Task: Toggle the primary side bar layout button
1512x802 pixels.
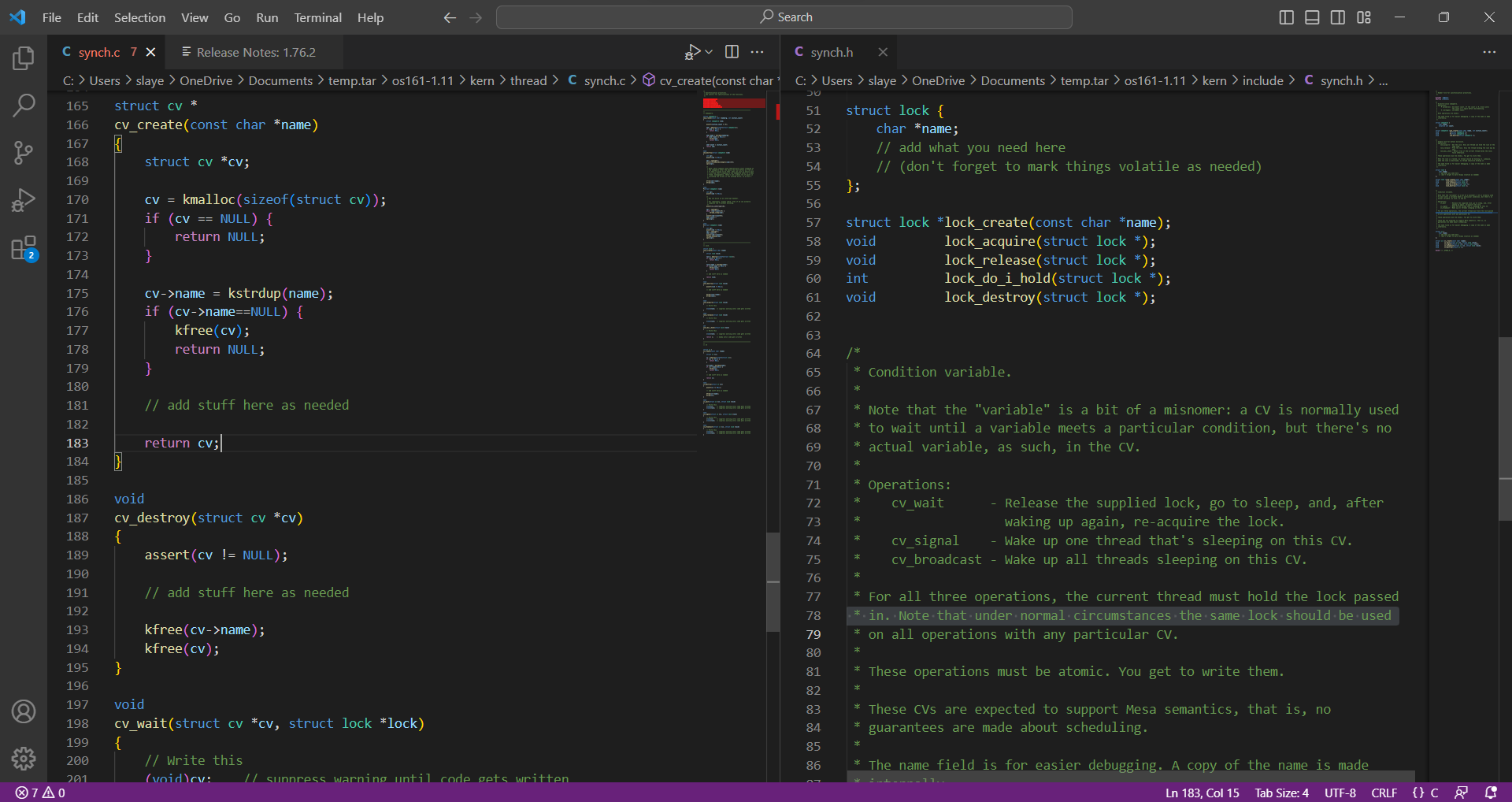Action: point(1286,17)
